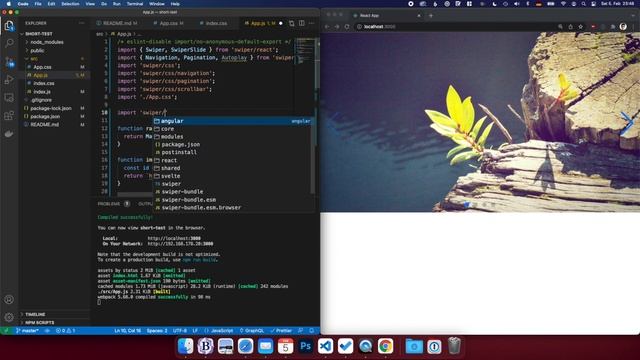Open the PROBLEMS panel tab
This screenshot has height=360, width=640.
[x=109, y=204]
